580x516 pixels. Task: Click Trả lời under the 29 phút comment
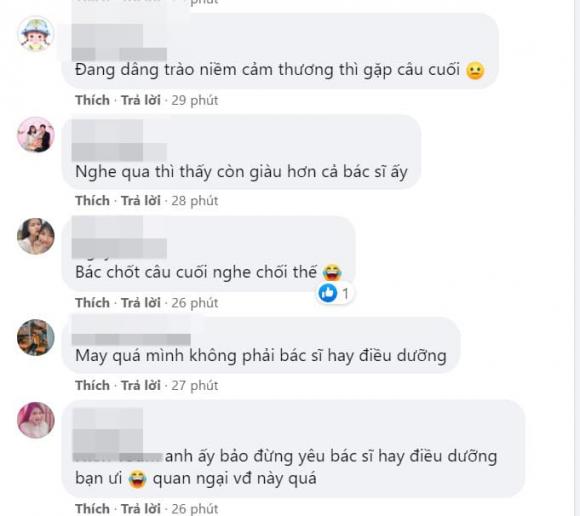[141, 100]
